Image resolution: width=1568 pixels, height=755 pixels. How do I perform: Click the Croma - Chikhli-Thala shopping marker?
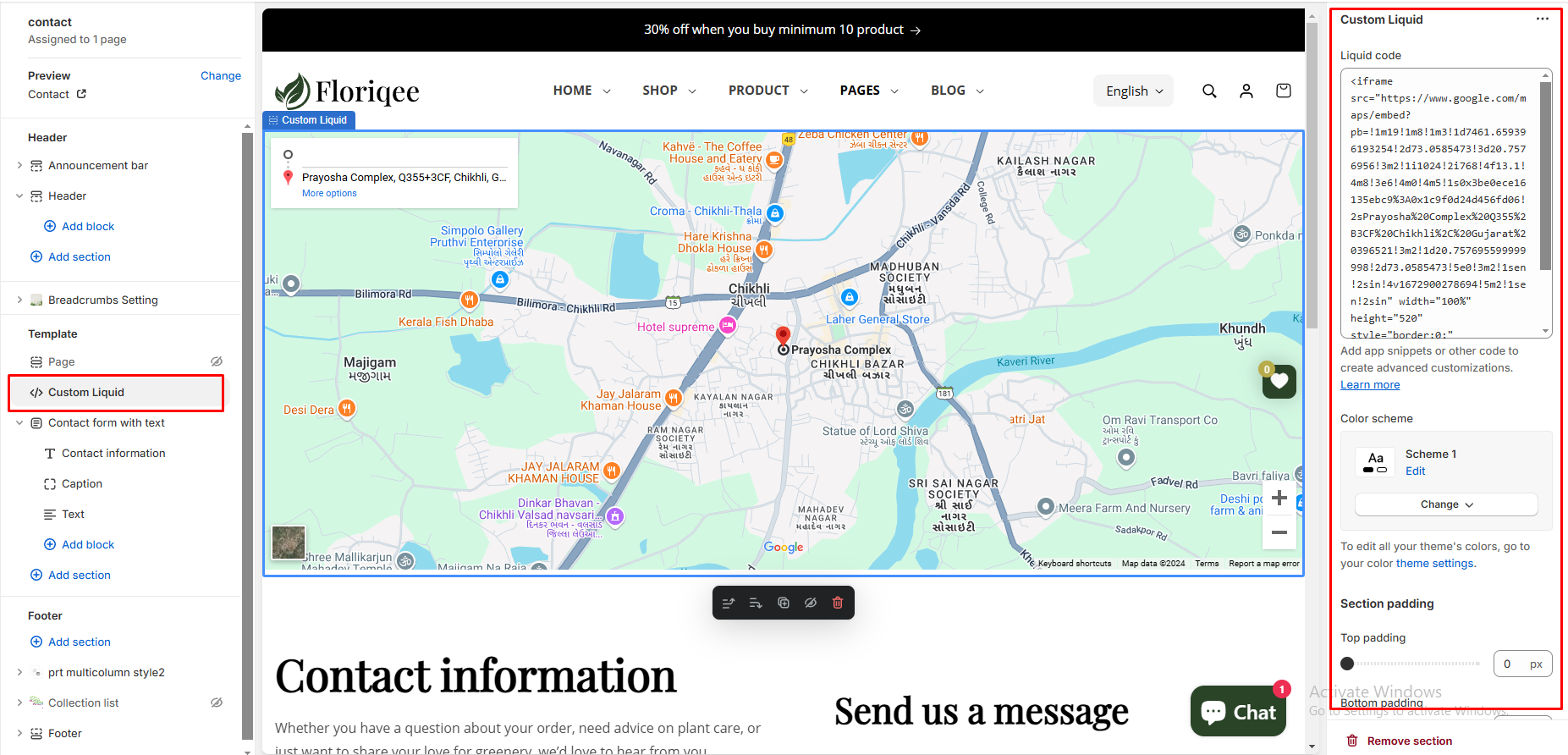(x=775, y=213)
